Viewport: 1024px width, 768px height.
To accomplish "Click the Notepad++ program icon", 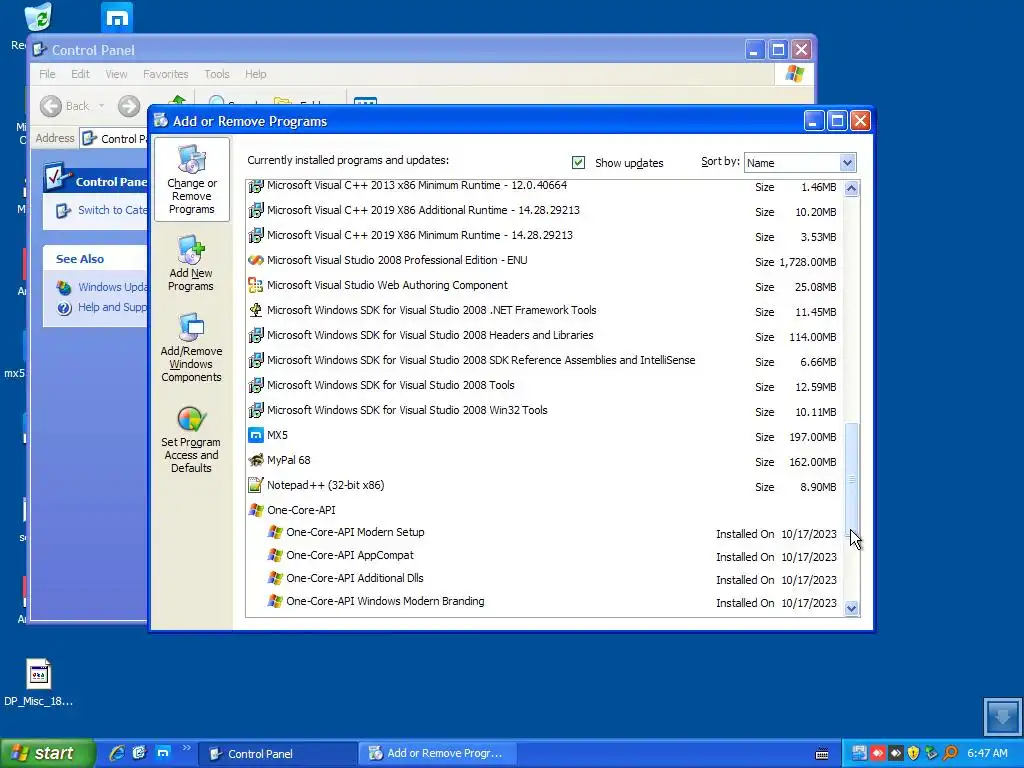I will coord(255,485).
